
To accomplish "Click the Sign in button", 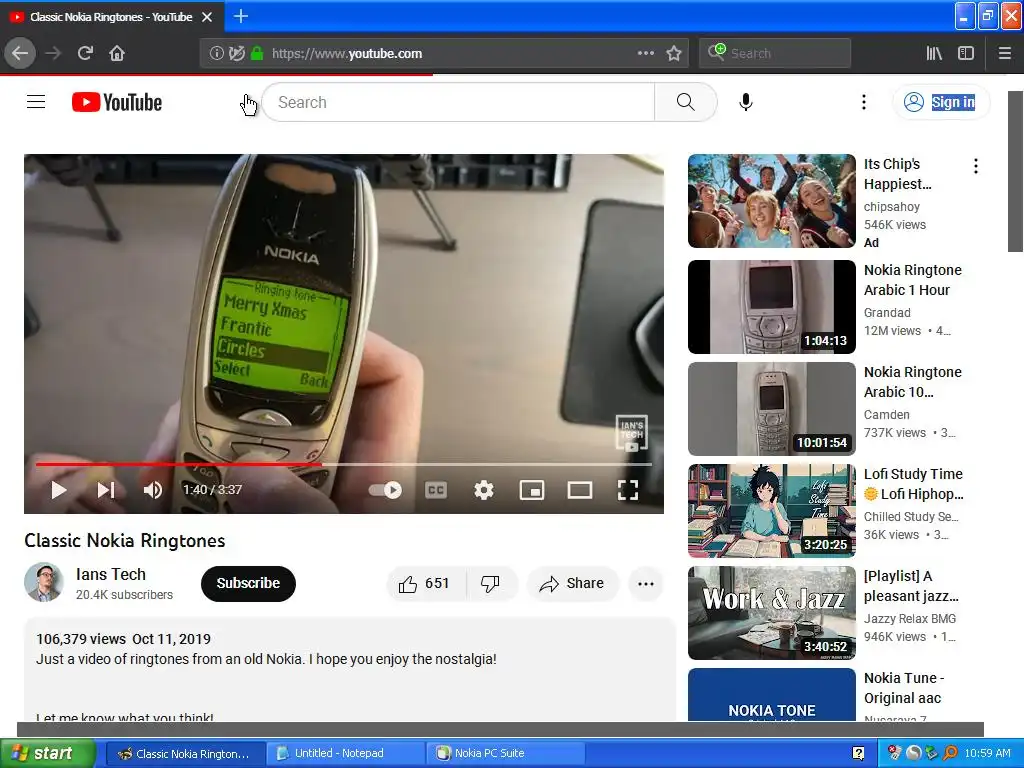I will [x=941, y=102].
